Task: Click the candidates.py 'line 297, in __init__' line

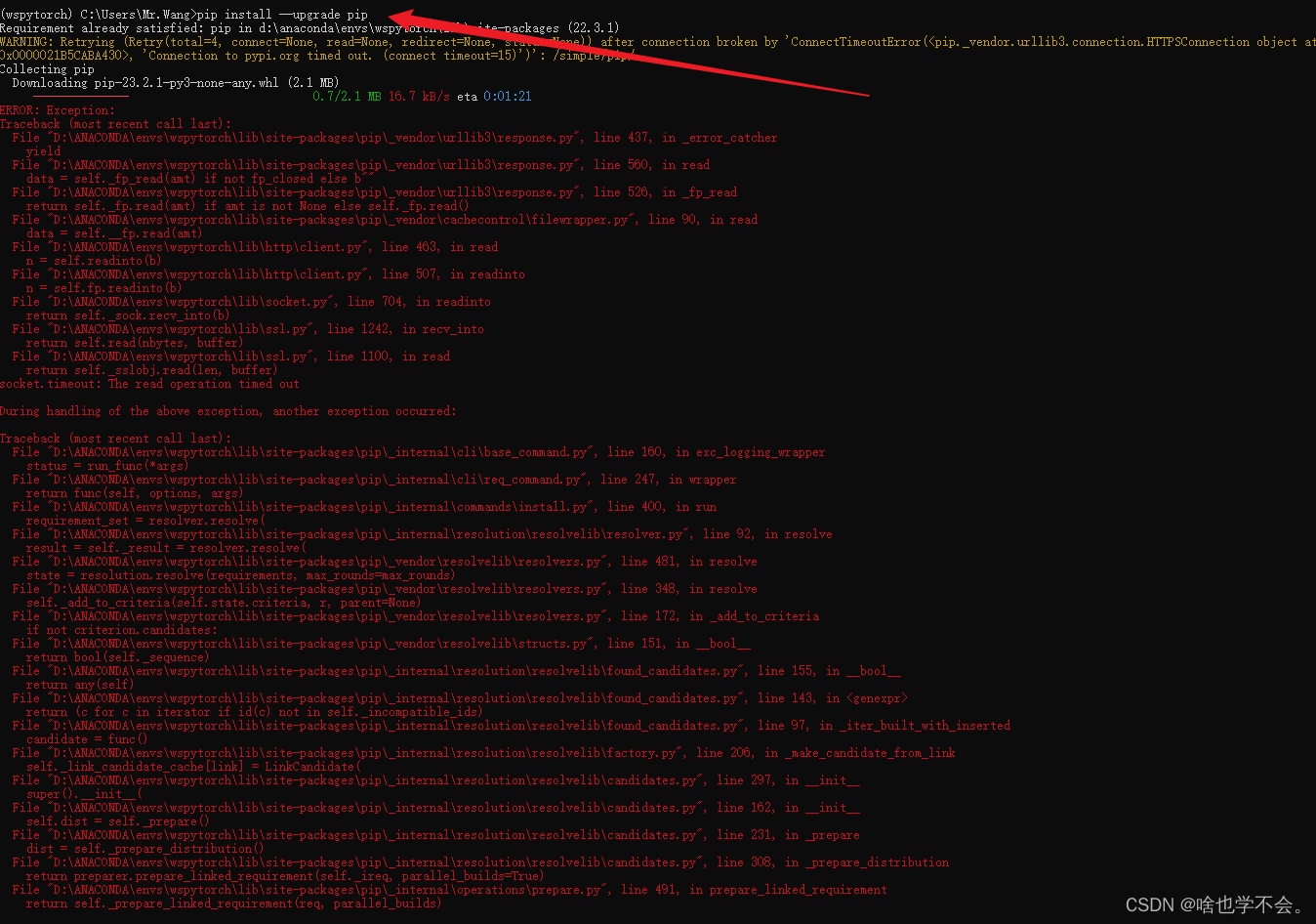Action: point(436,780)
